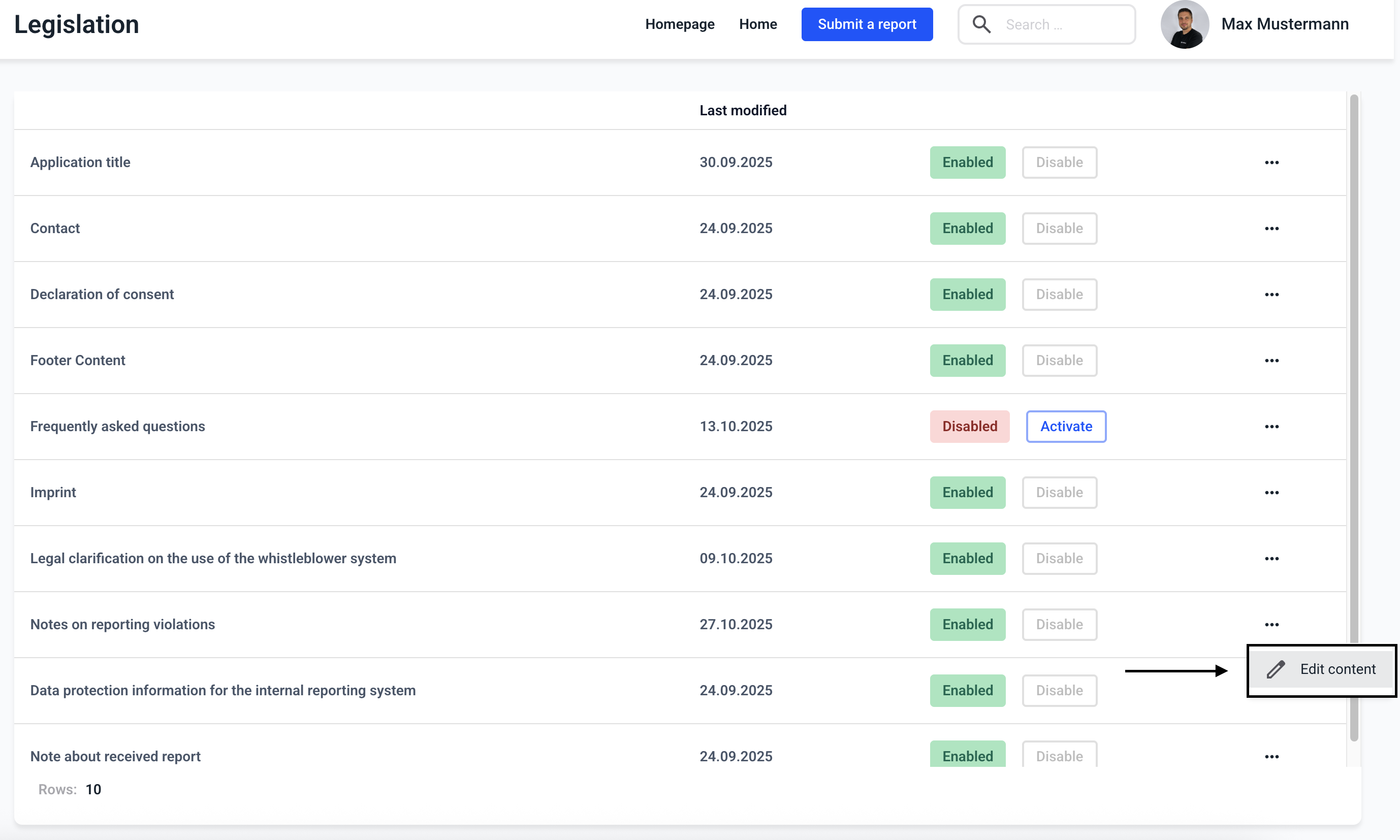Click the table's vertical scrollbar
The width and height of the screenshot is (1400, 840).
(x=1354, y=396)
